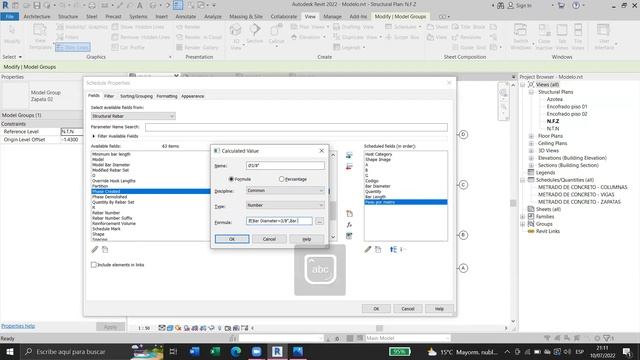The image size is (640, 360).
Task: Open Excel from the Windows taskbar
Action: (x=215, y=351)
